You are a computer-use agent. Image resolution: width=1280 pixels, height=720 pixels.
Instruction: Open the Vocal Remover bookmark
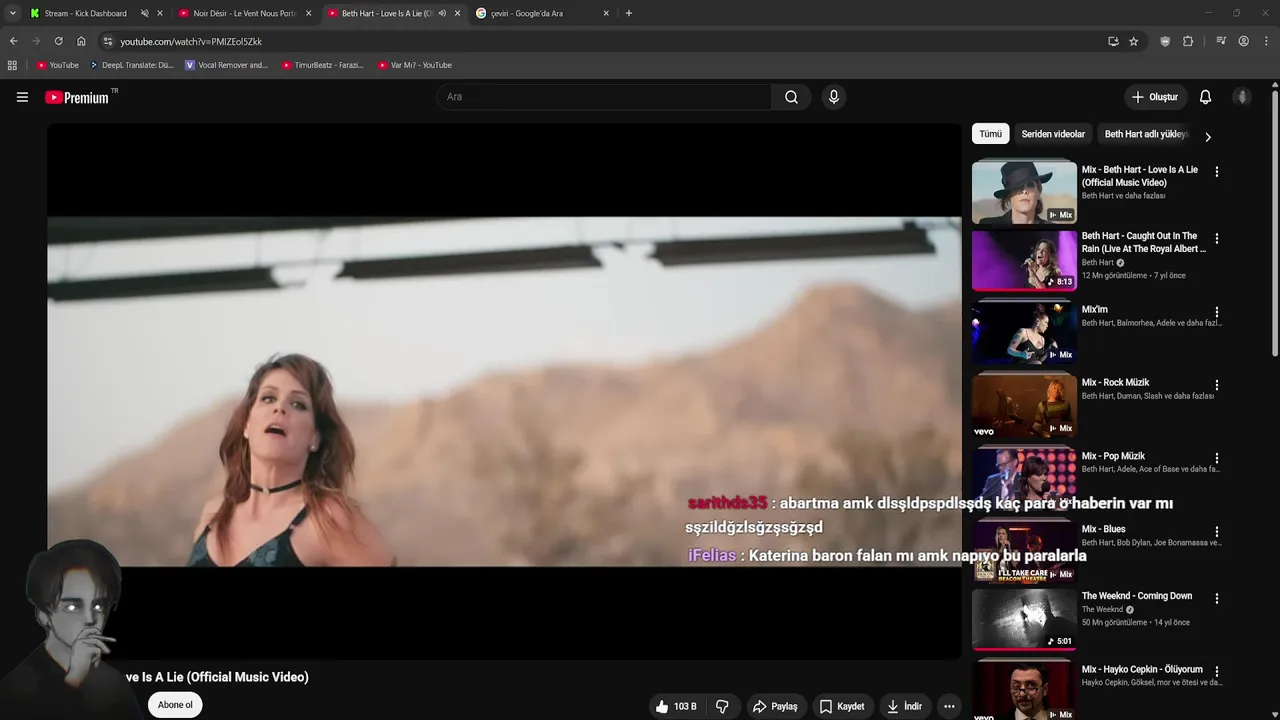click(227, 65)
